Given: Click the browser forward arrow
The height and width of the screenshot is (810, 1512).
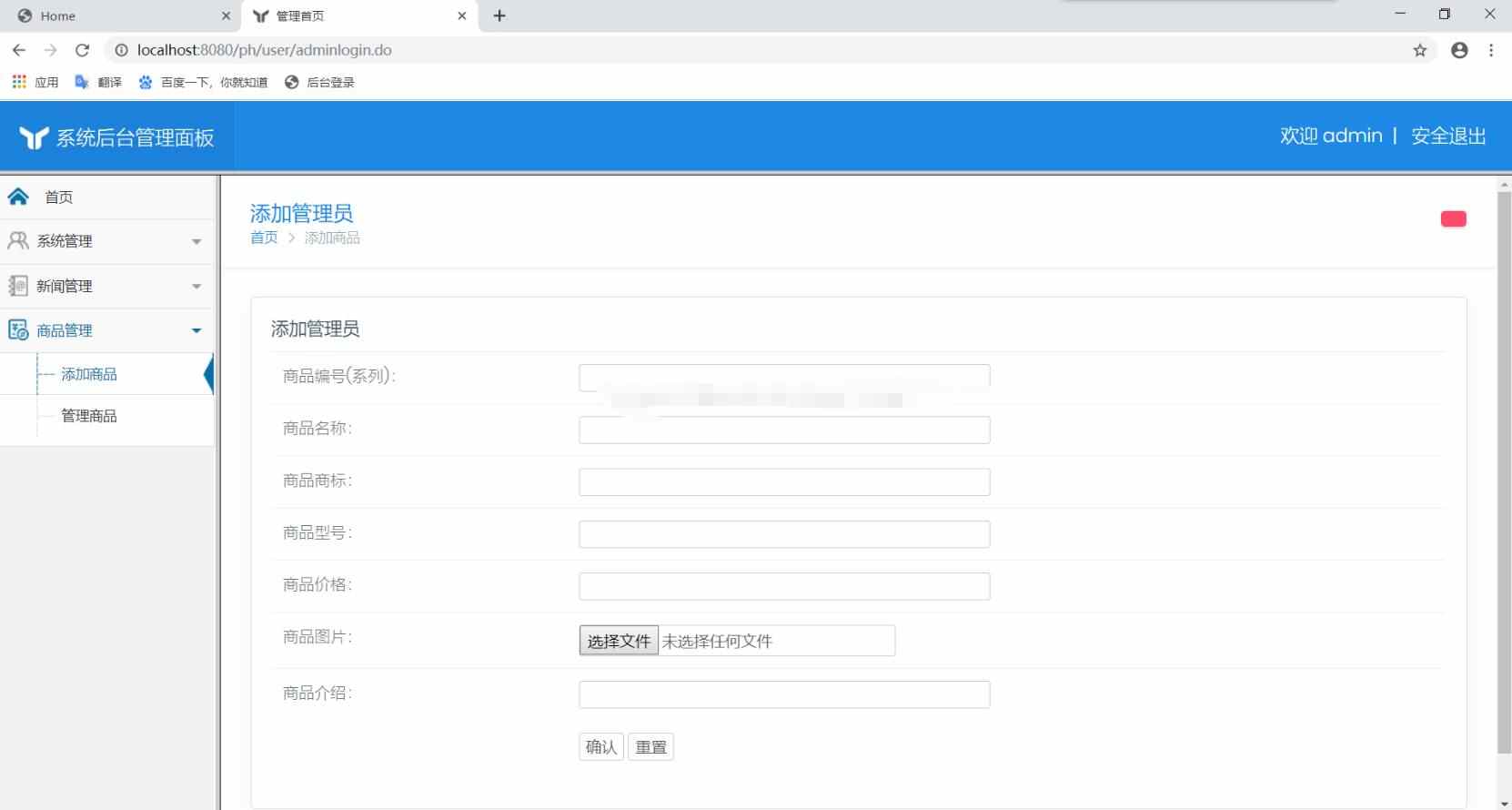Looking at the screenshot, I should [51, 50].
